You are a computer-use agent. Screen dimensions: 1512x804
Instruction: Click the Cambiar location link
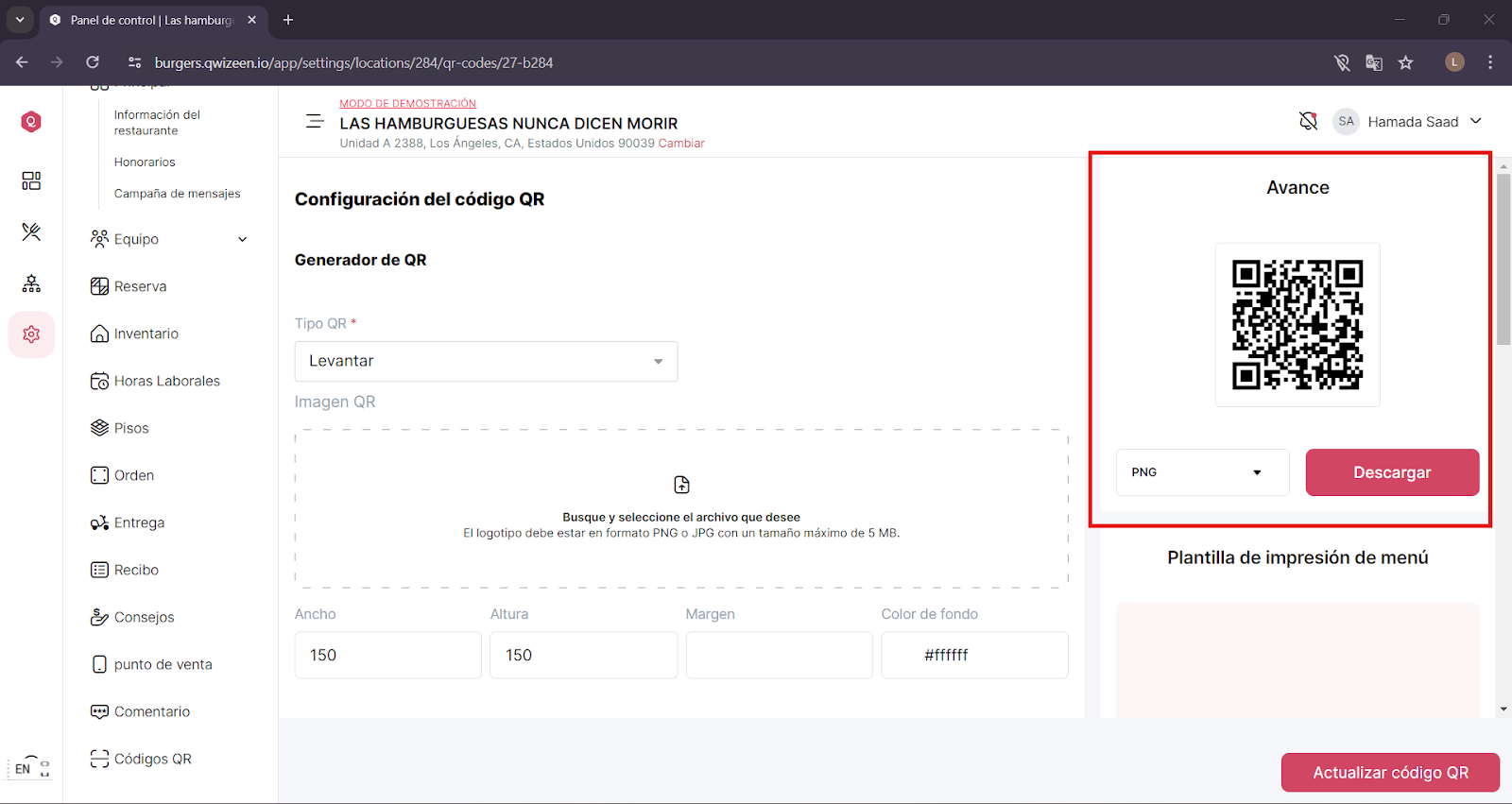[x=681, y=144]
